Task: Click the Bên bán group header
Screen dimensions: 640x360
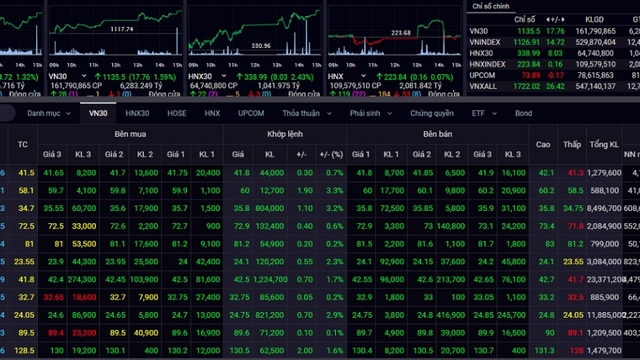Action: [438, 134]
